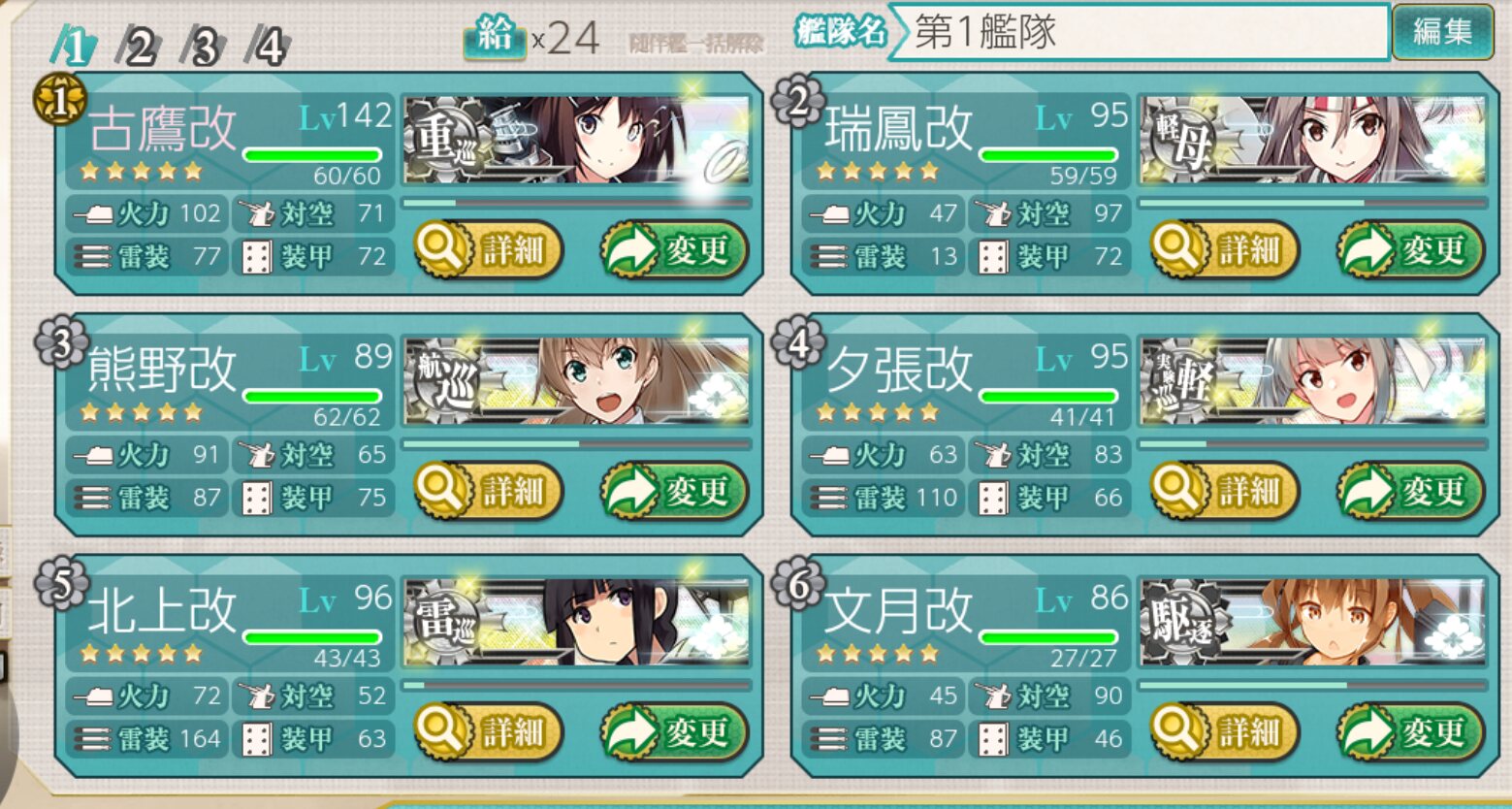Open fleet tab 4
The height and width of the screenshot is (809, 1512).
coord(267,47)
